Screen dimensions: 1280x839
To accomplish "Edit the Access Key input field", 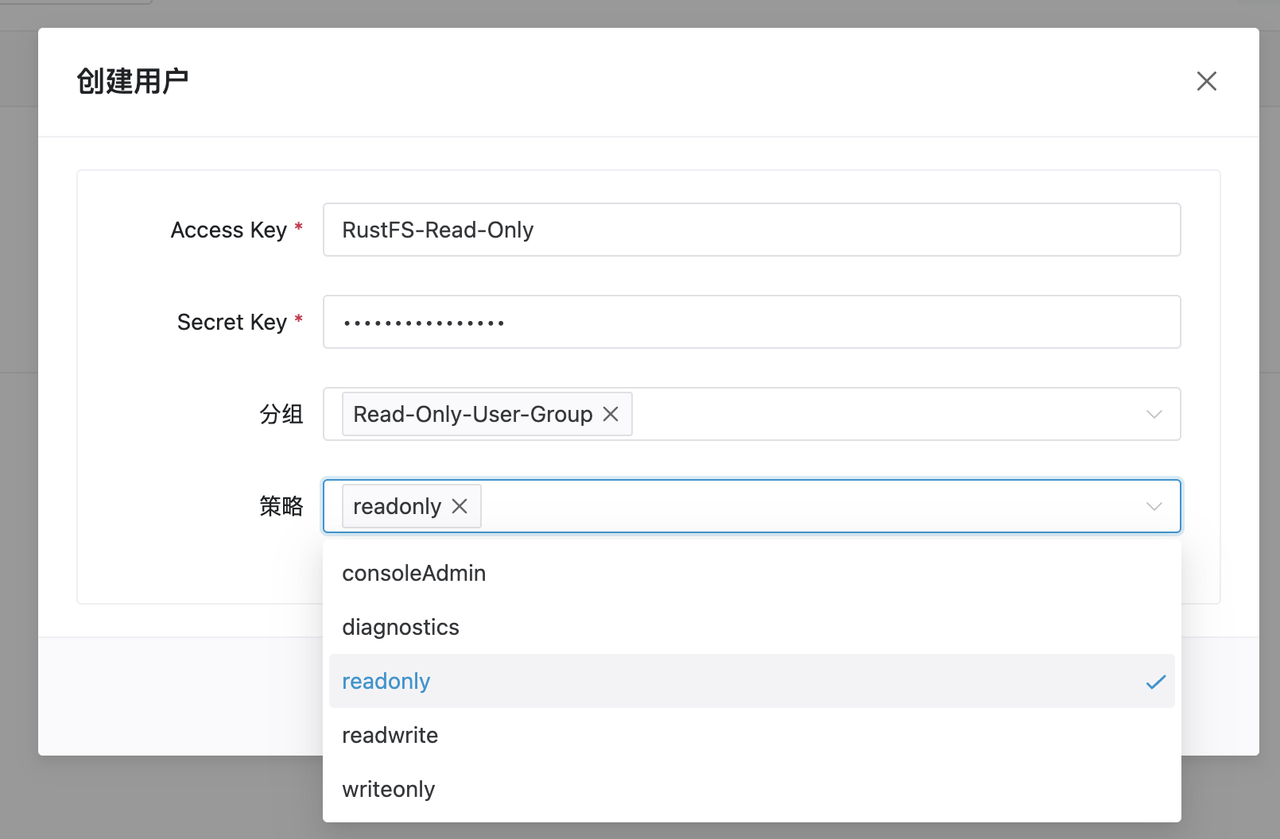I will pos(751,230).
